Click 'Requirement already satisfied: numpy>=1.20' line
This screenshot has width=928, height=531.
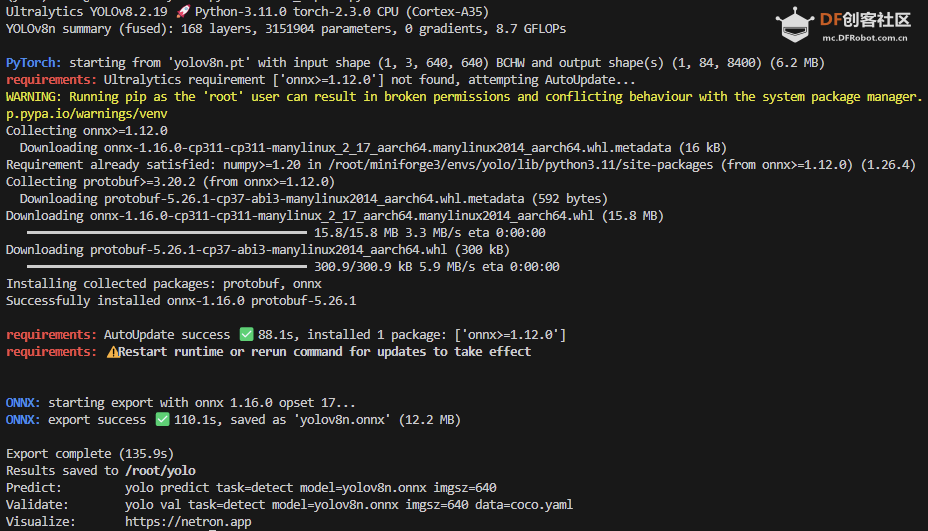click(x=461, y=165)
